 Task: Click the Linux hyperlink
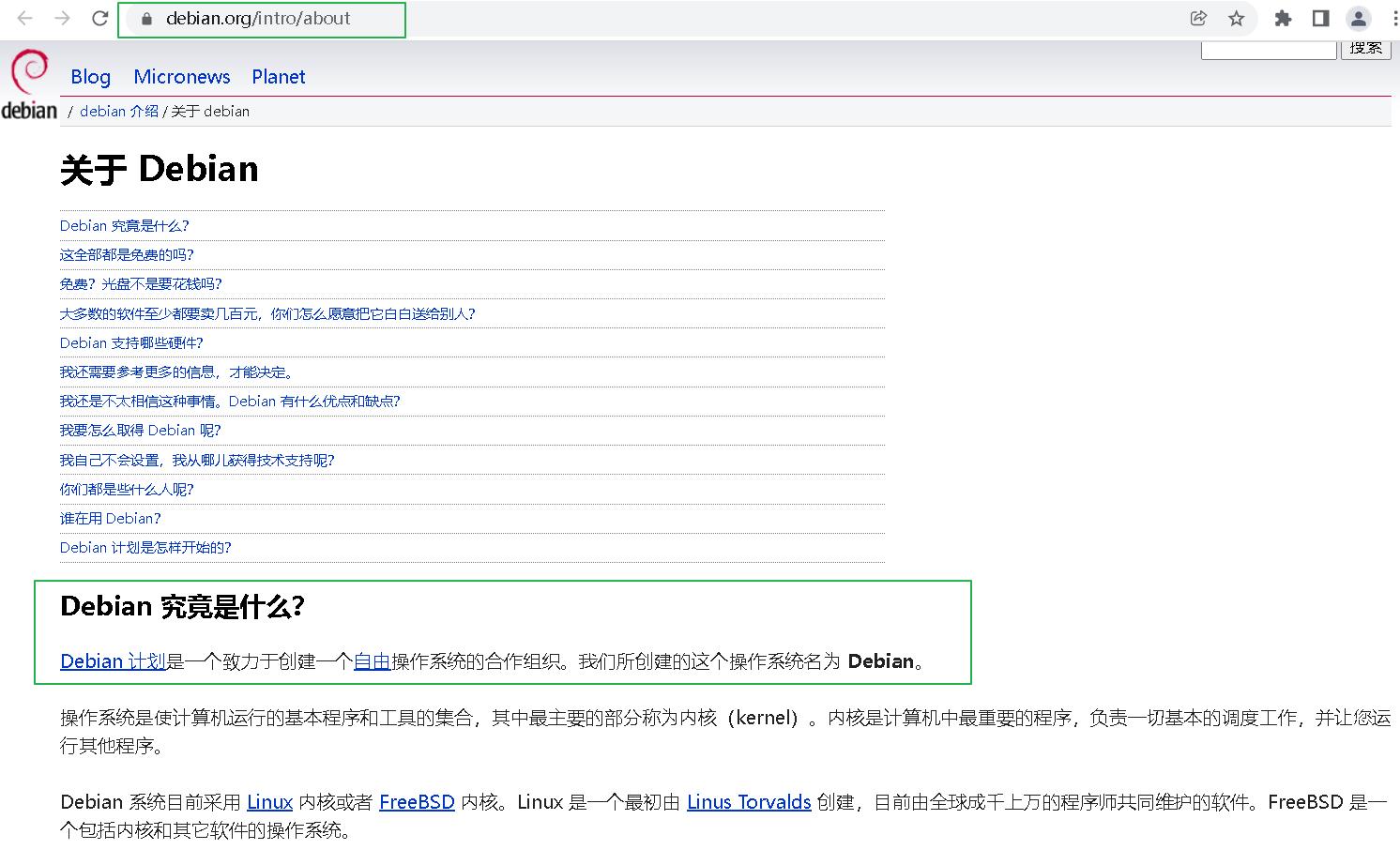pos(270,802)
